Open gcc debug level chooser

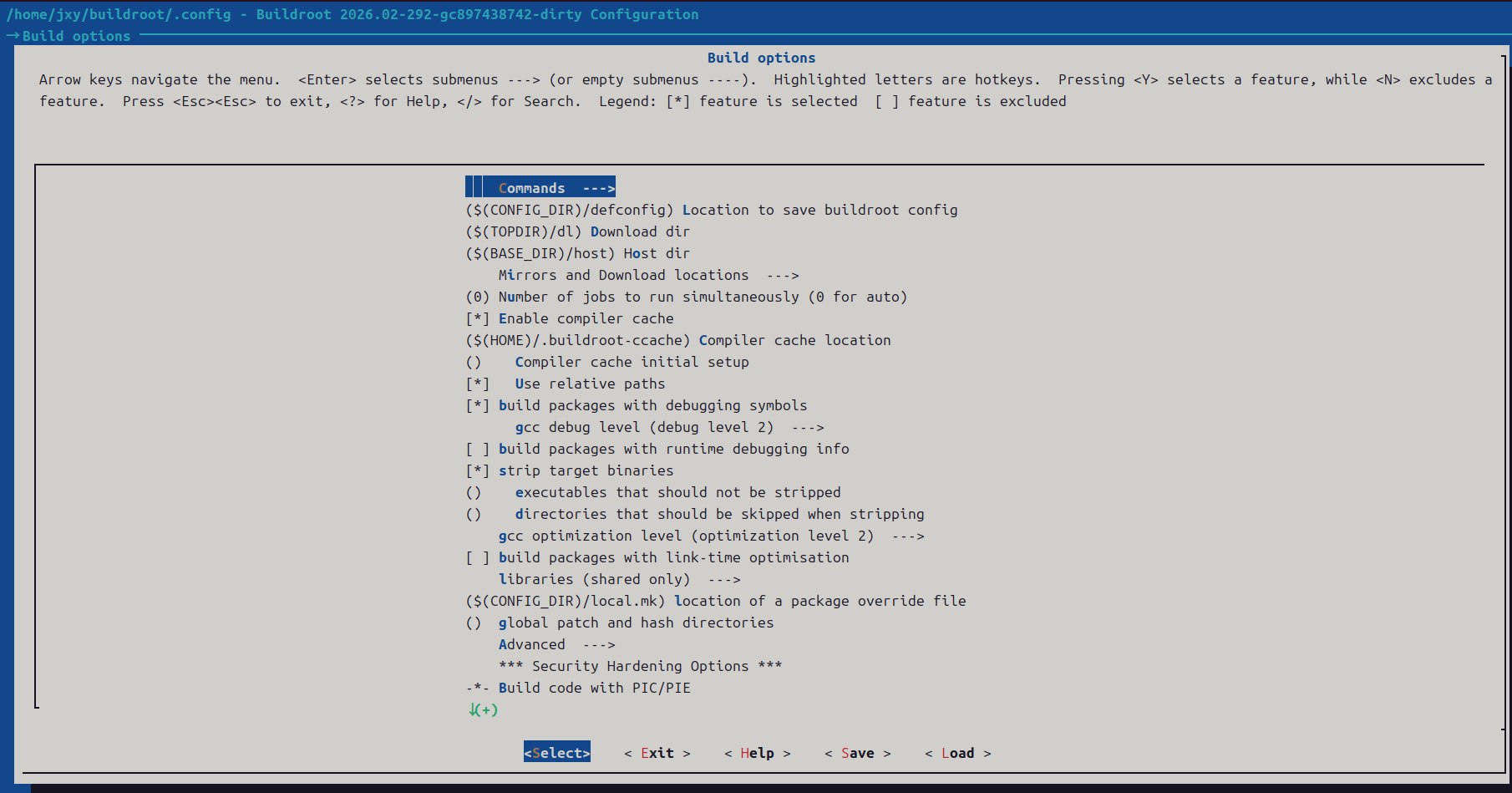point(668,427)
